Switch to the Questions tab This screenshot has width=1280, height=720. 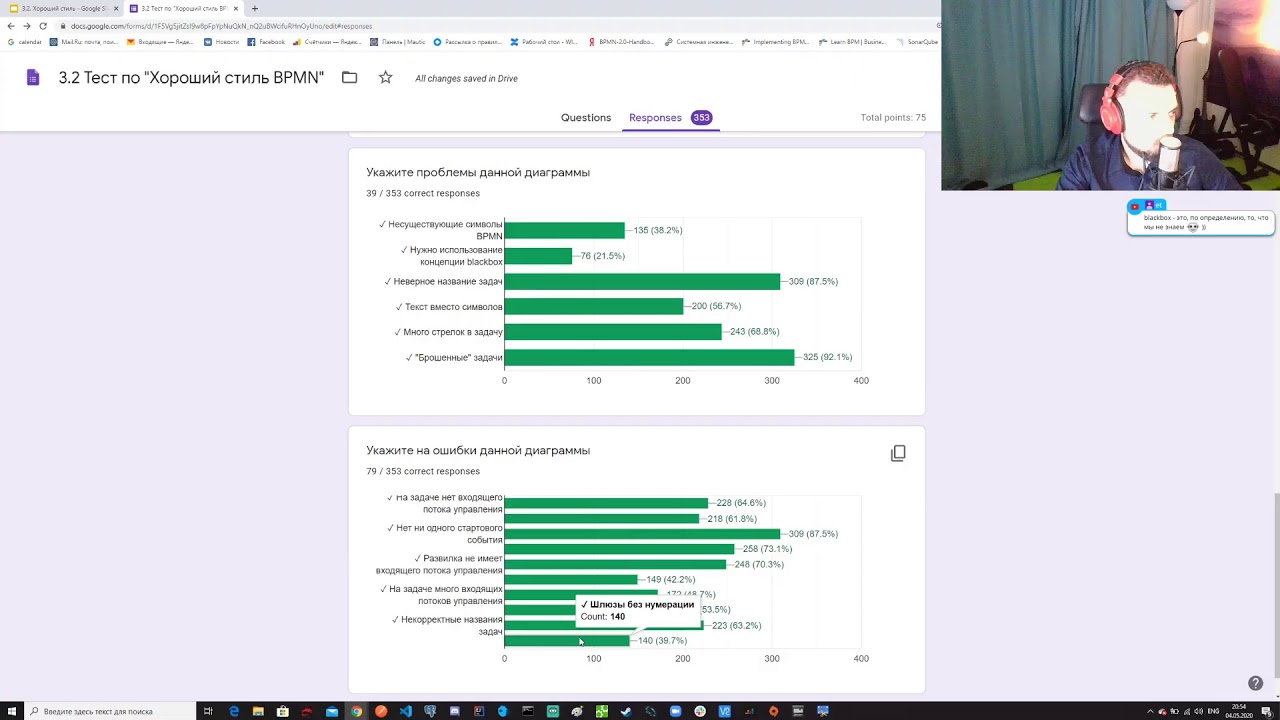coord(586,118)
